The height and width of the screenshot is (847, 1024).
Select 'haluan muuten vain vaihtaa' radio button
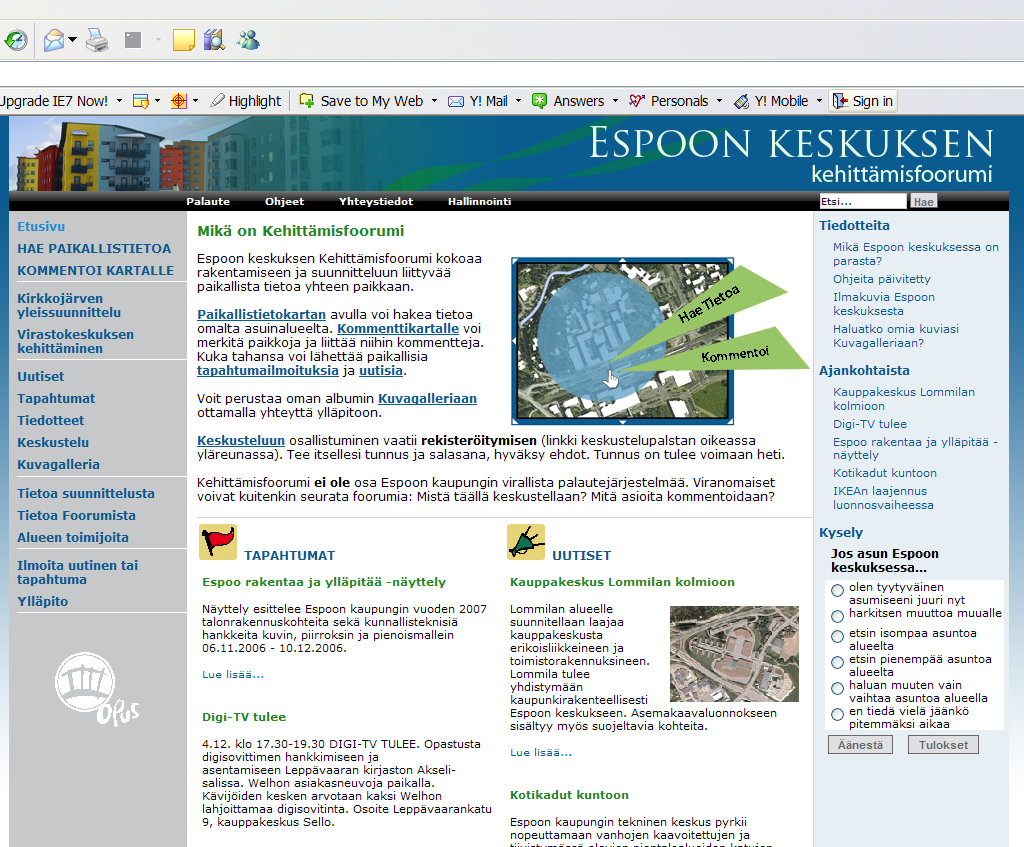[x=837, y=688]
